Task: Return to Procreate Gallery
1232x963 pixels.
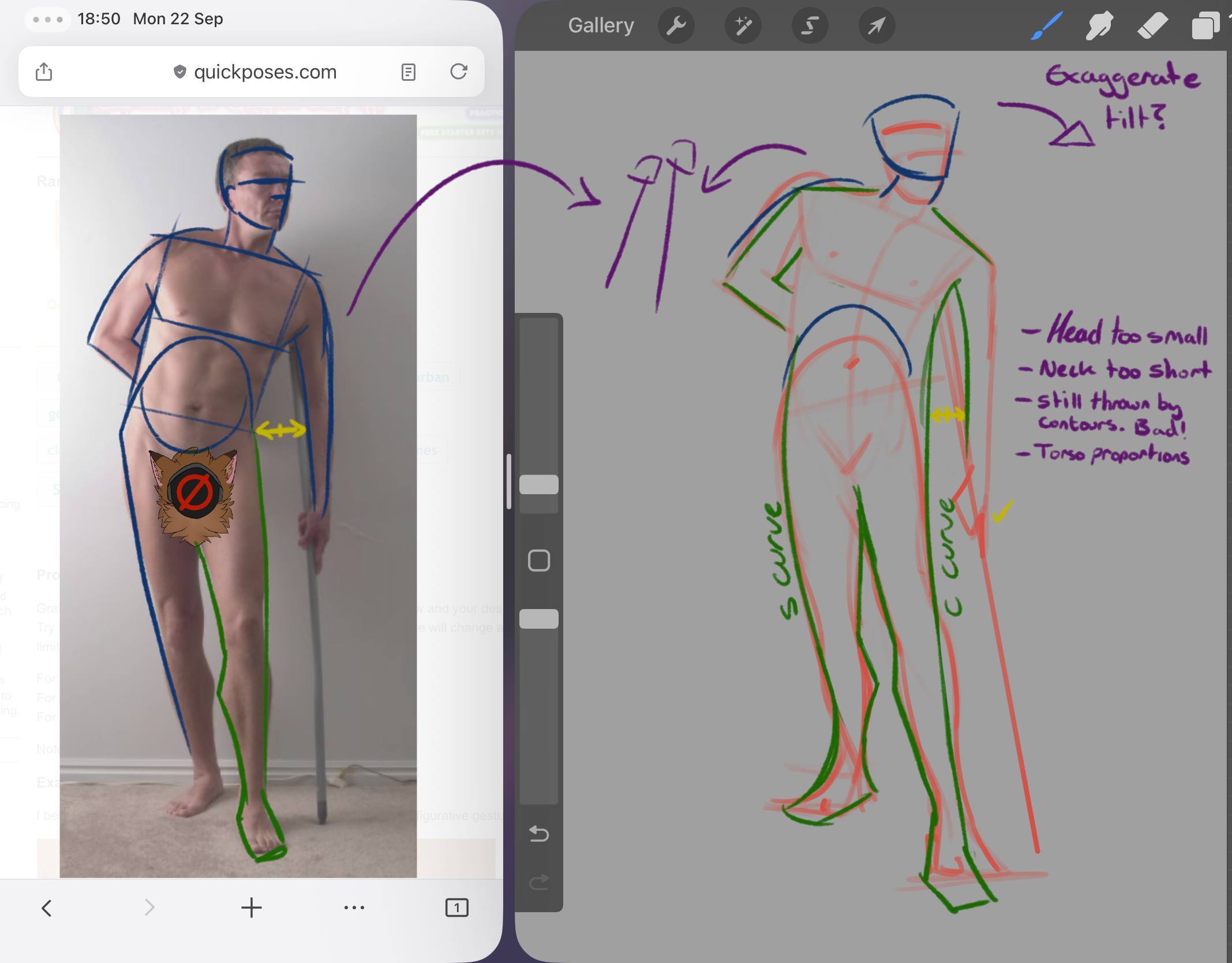Action: (x=600, y=26)
